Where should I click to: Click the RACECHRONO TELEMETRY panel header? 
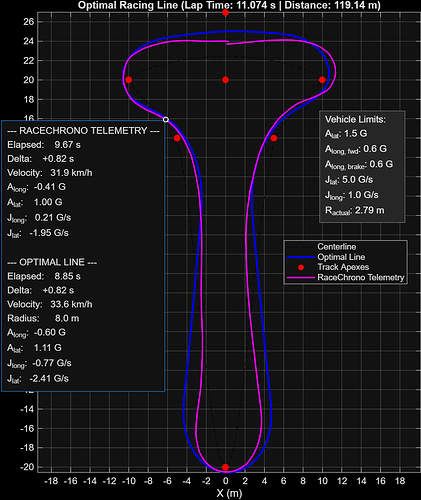[83, 131]
